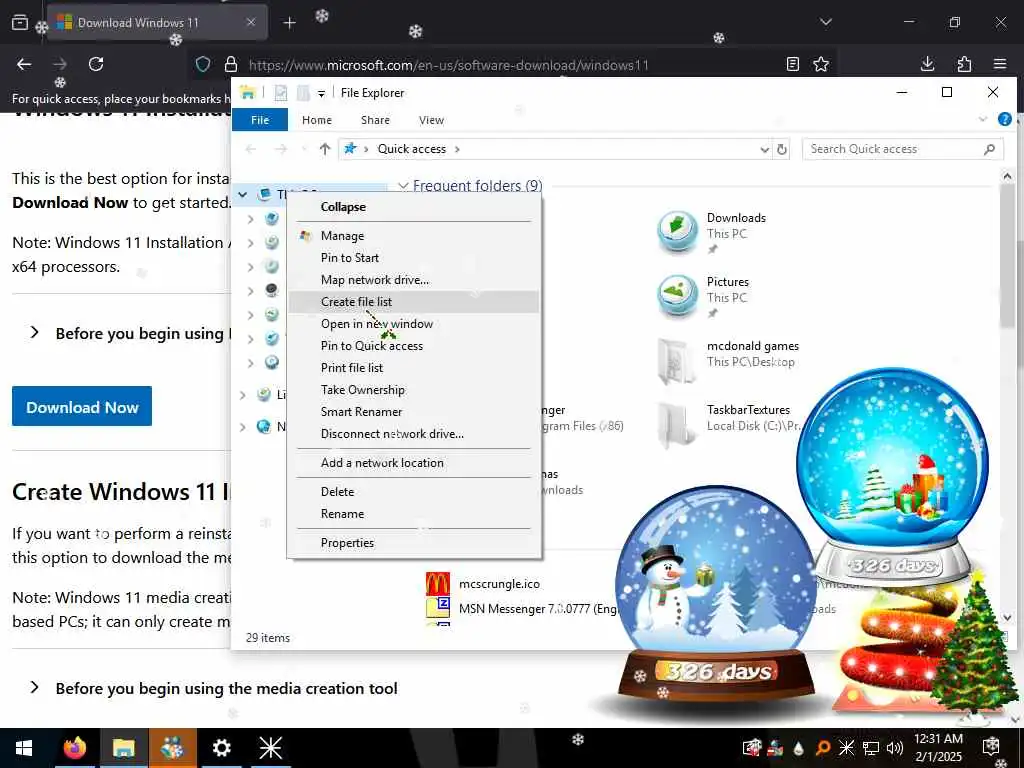Choose Rename in the context menu
This screenshot has width=1024, height=768.
[x=414, y=513]
